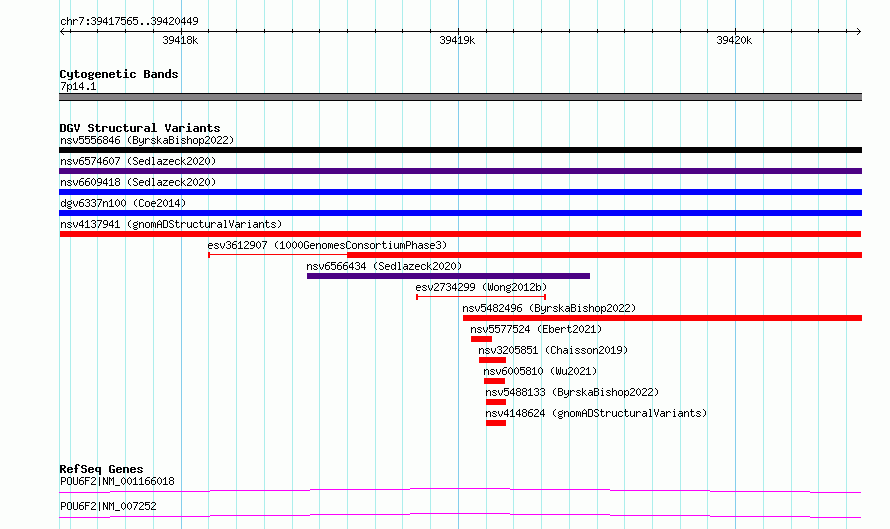The height and width of the screenshot is (529, 890).
Task: Open nsv6566434 (Sedlazeck2020) label
Action: click(x=384, y=266)
